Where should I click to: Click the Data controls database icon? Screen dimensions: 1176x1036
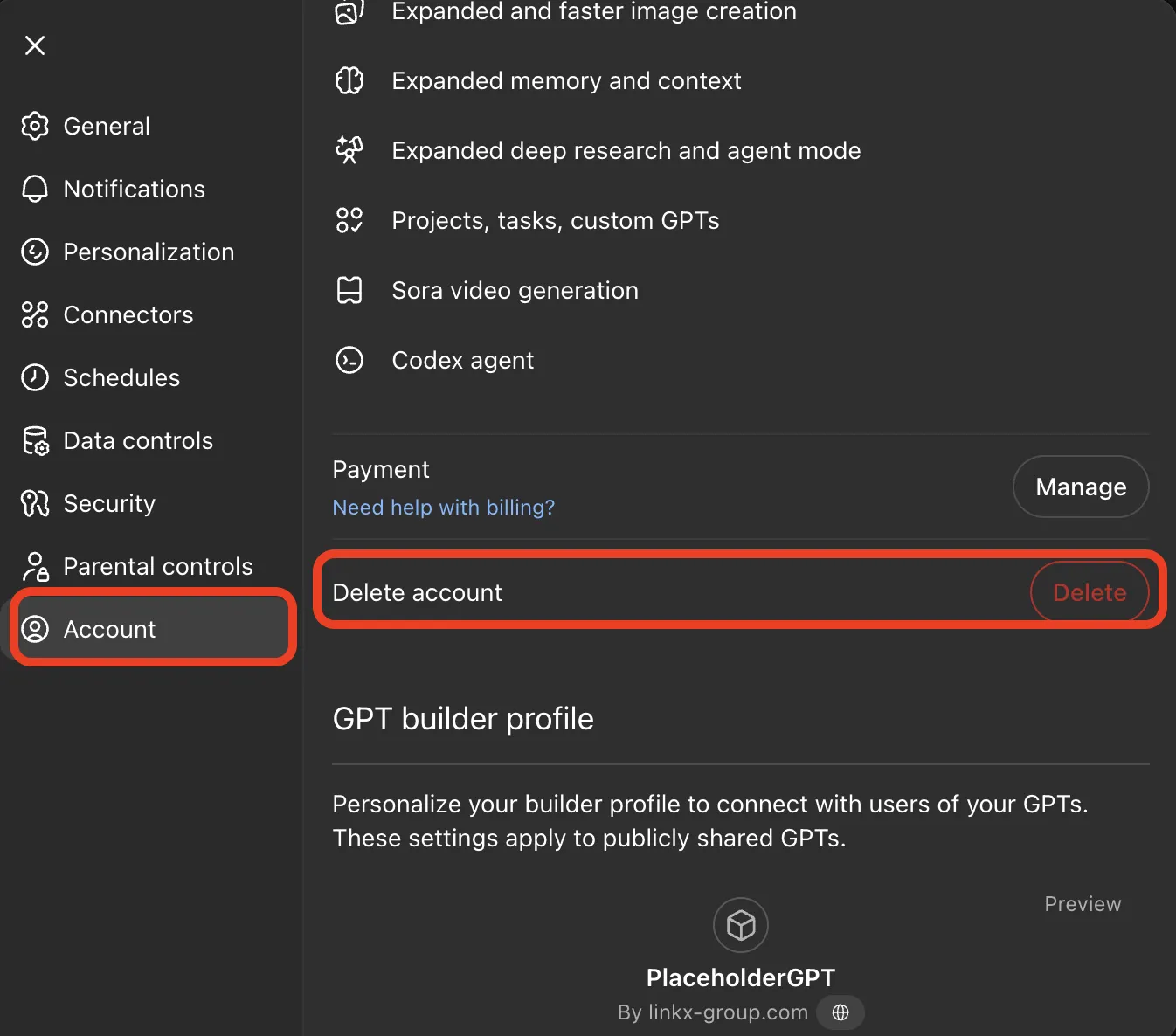point(35,441)
